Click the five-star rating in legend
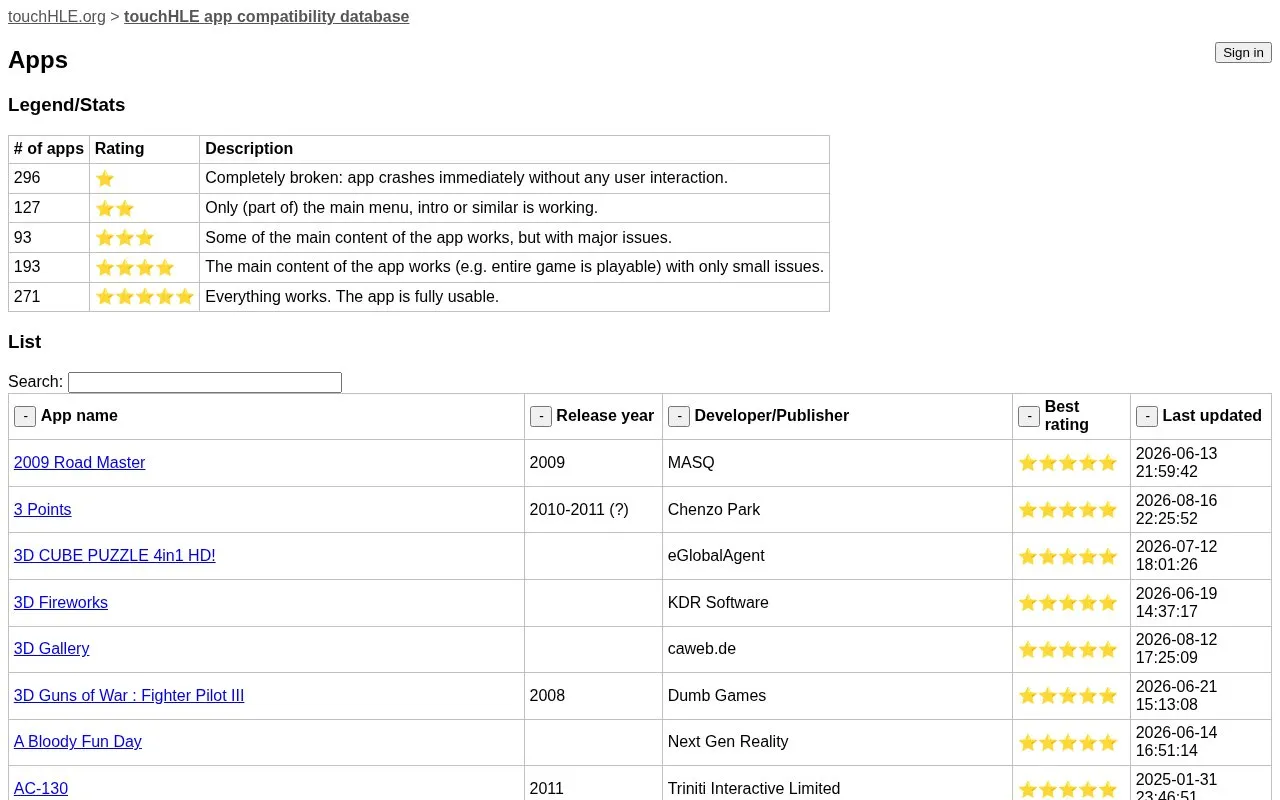Viewport: 1280px width, 800px height. pyautogui.click(x=145, y=297)
